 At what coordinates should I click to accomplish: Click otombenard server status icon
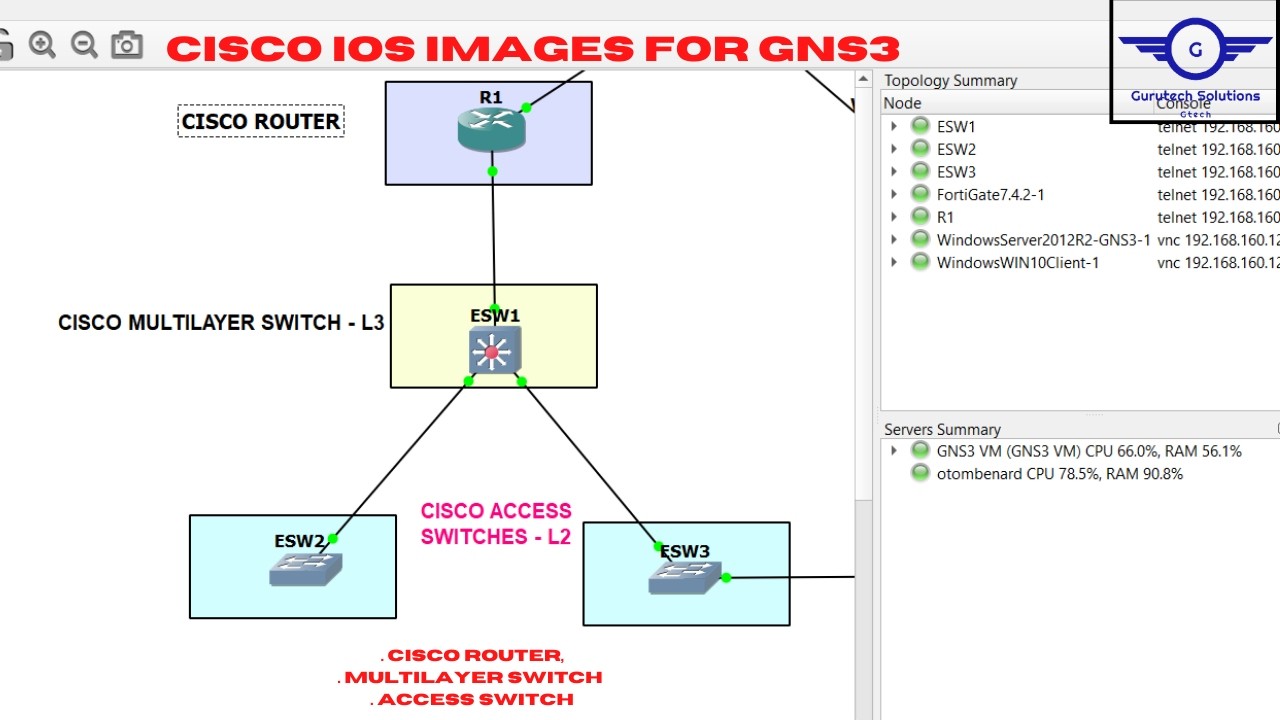coord(920,473)
